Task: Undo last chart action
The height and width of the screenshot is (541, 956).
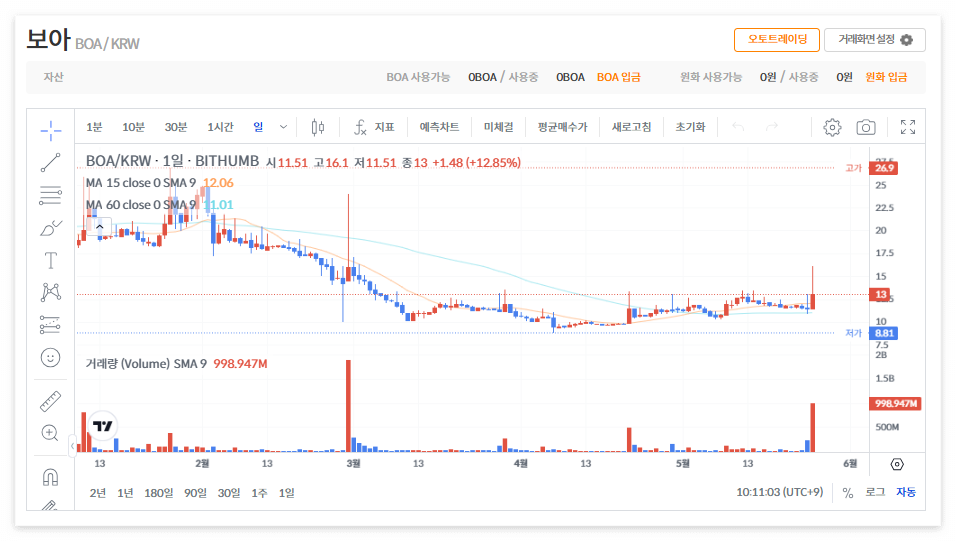Action: click(x=738, y=127)
